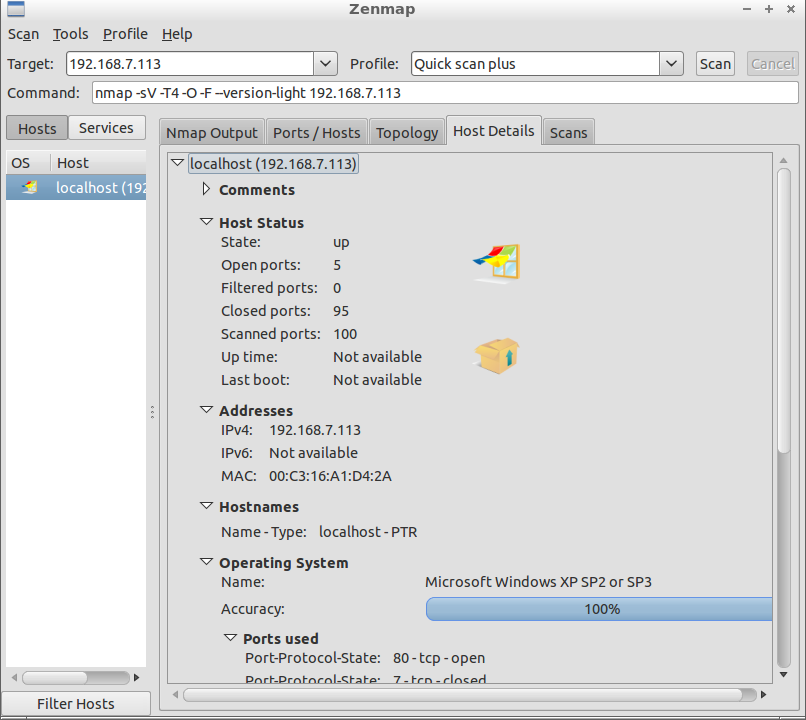Click the Host column header
The image size is (806, 720).
pos(98,163)
